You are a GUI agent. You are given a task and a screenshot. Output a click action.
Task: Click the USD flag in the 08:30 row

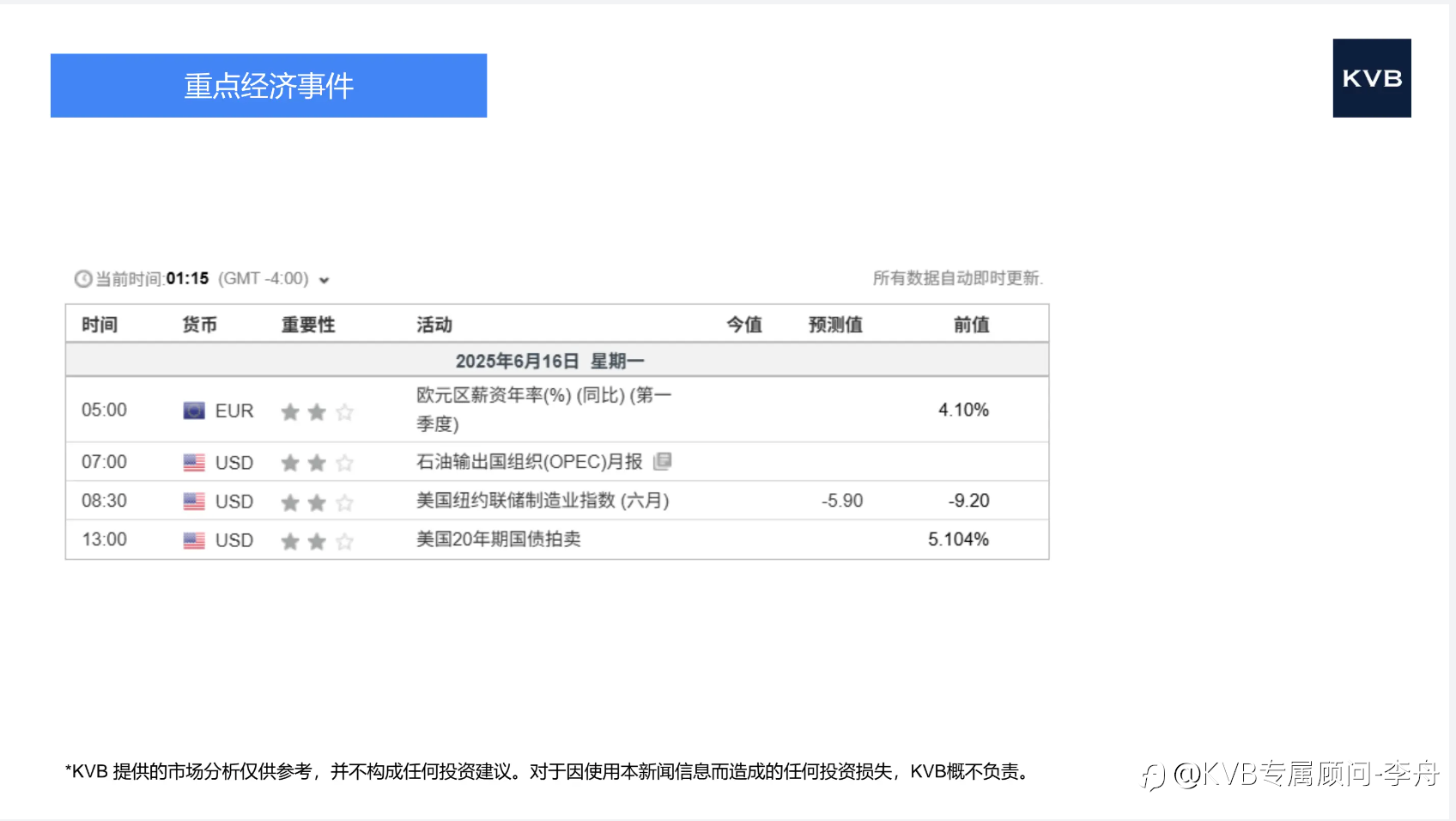pos(194,502)
